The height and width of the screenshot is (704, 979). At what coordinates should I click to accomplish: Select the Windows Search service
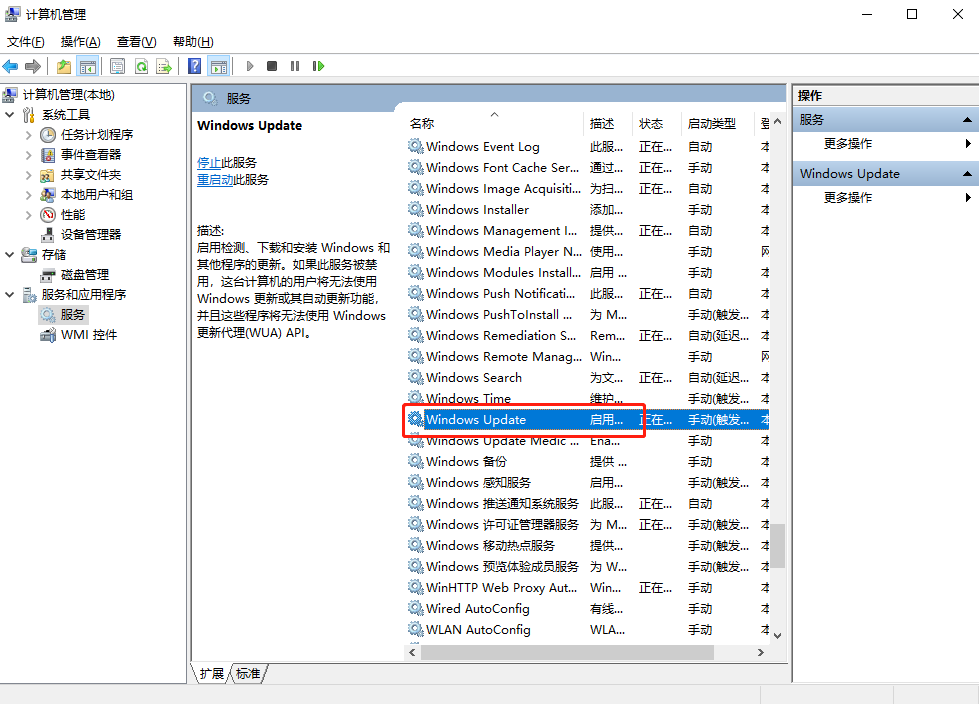tap(473, 378)
